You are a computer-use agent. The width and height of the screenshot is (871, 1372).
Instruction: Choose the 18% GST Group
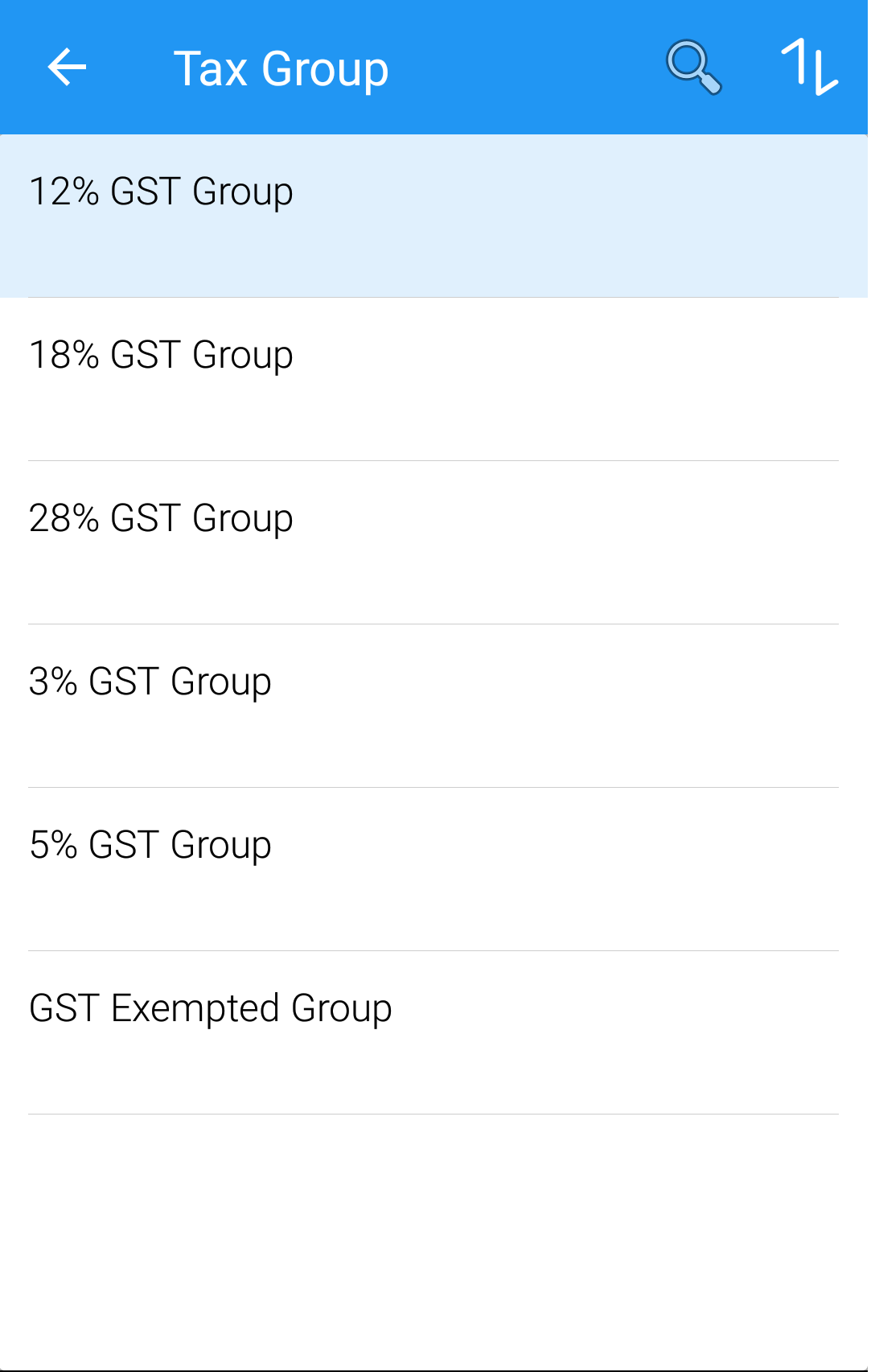(x=434, y=380)
